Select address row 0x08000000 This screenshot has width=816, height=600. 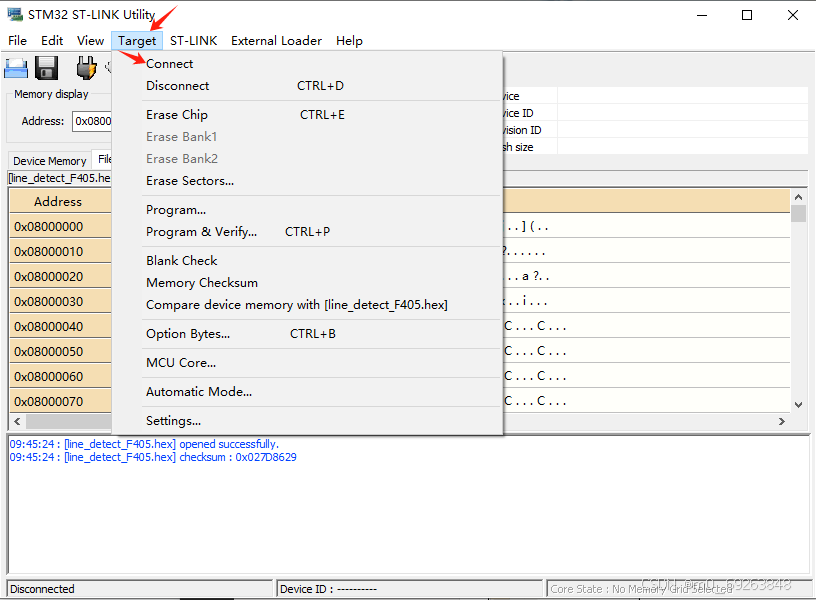coord(60,226)
